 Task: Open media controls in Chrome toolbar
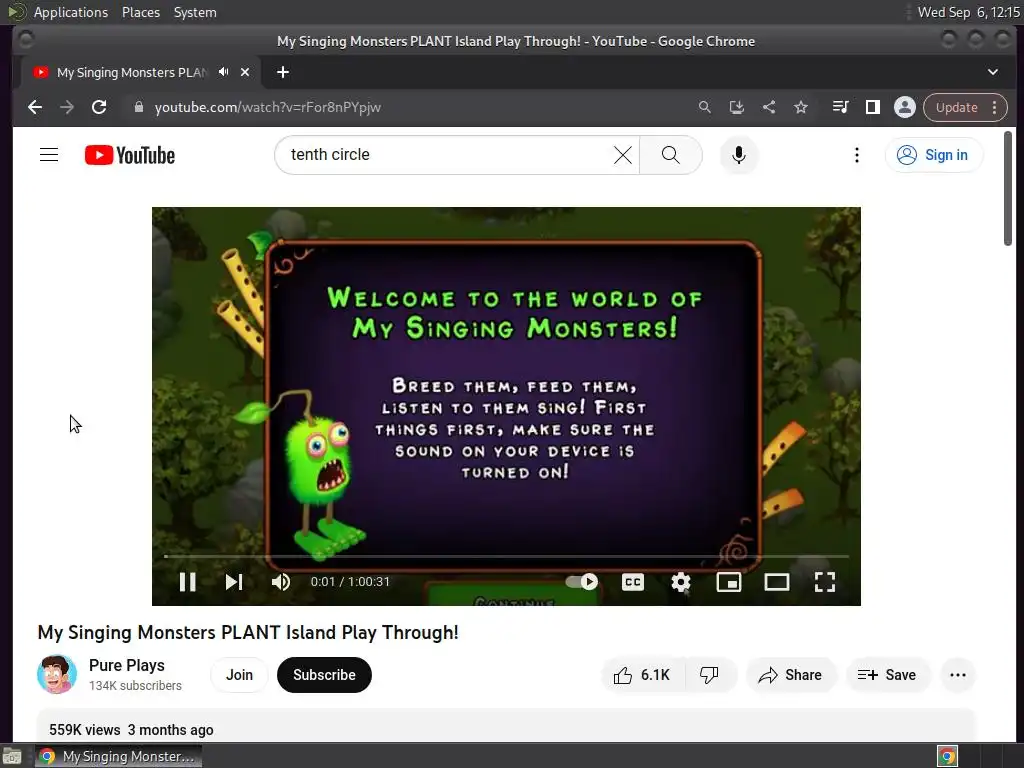pos(840,107)
